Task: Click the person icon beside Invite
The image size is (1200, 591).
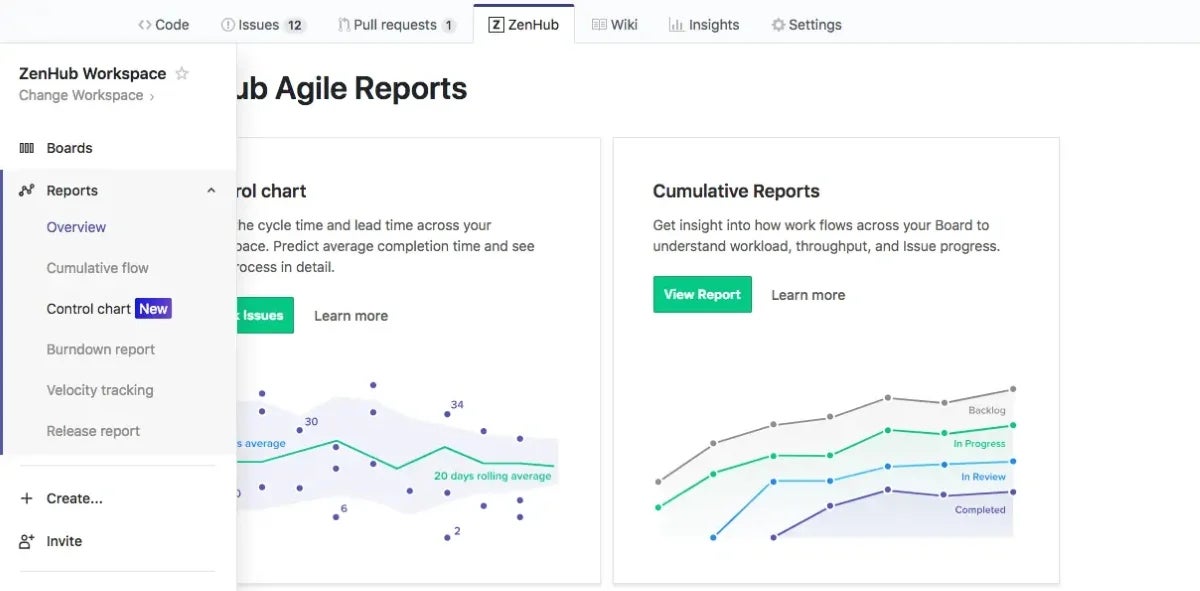Action: pos(24,541)
